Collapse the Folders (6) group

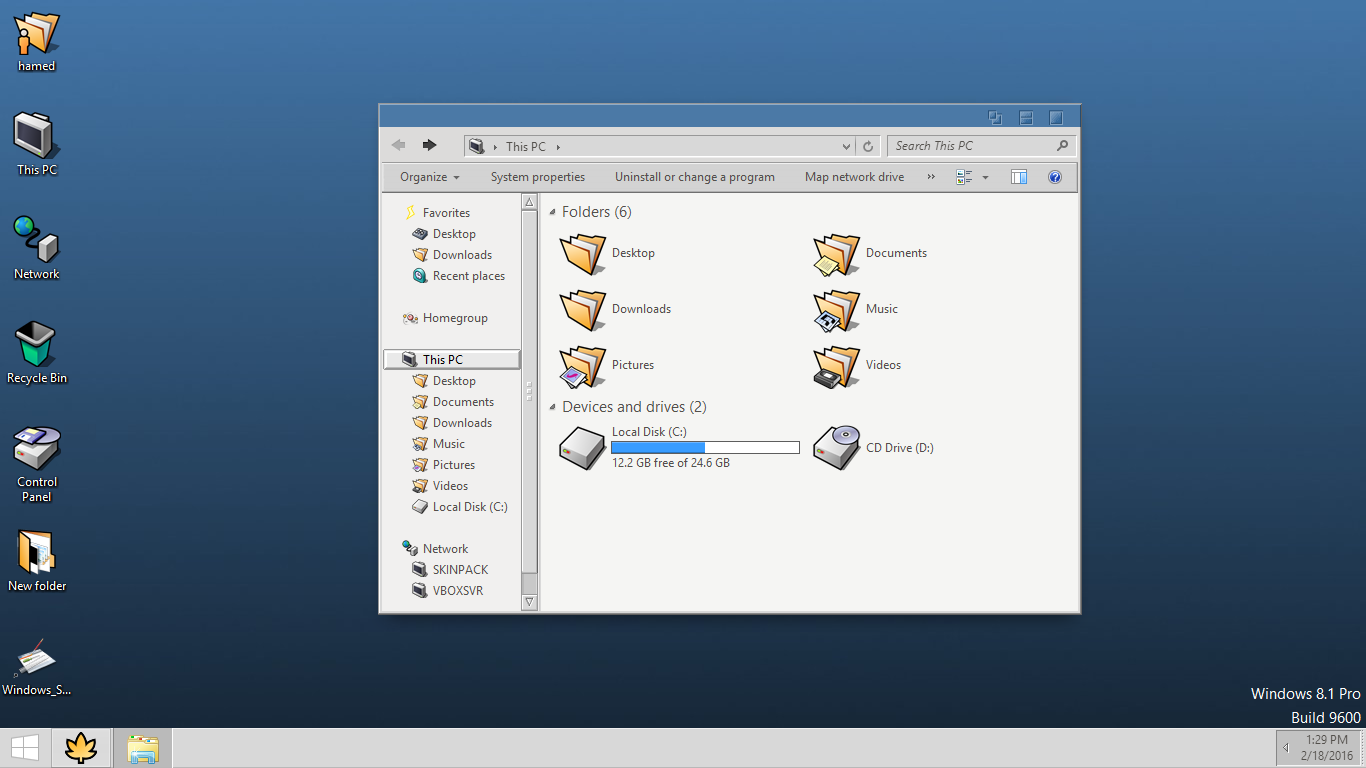coord(553,212)
